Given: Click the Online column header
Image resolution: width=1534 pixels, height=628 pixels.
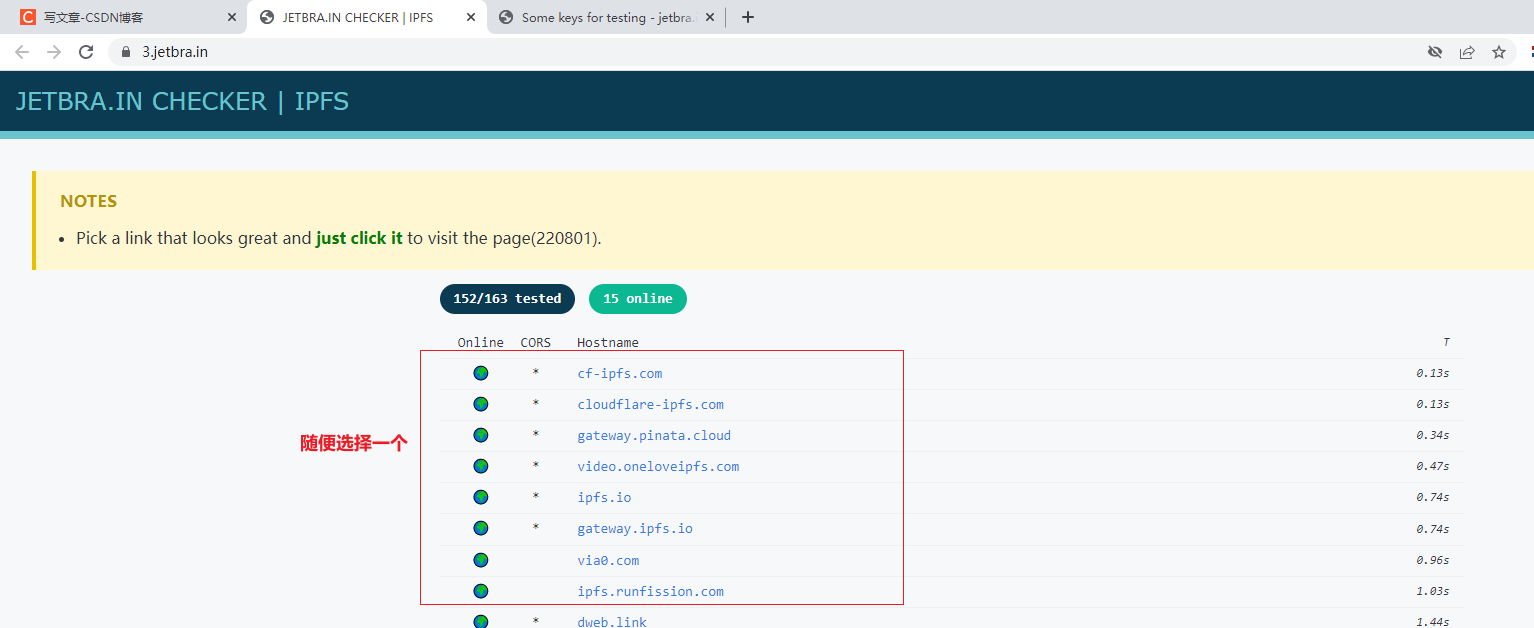Looking at the screenshot, I should [x=480, y=342].
